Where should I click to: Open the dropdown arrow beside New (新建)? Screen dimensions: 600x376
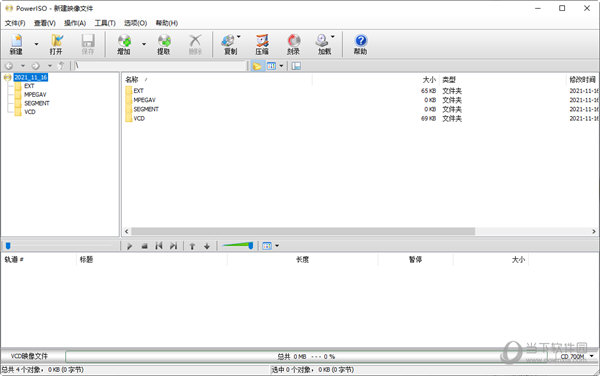(x=36, y=44)
